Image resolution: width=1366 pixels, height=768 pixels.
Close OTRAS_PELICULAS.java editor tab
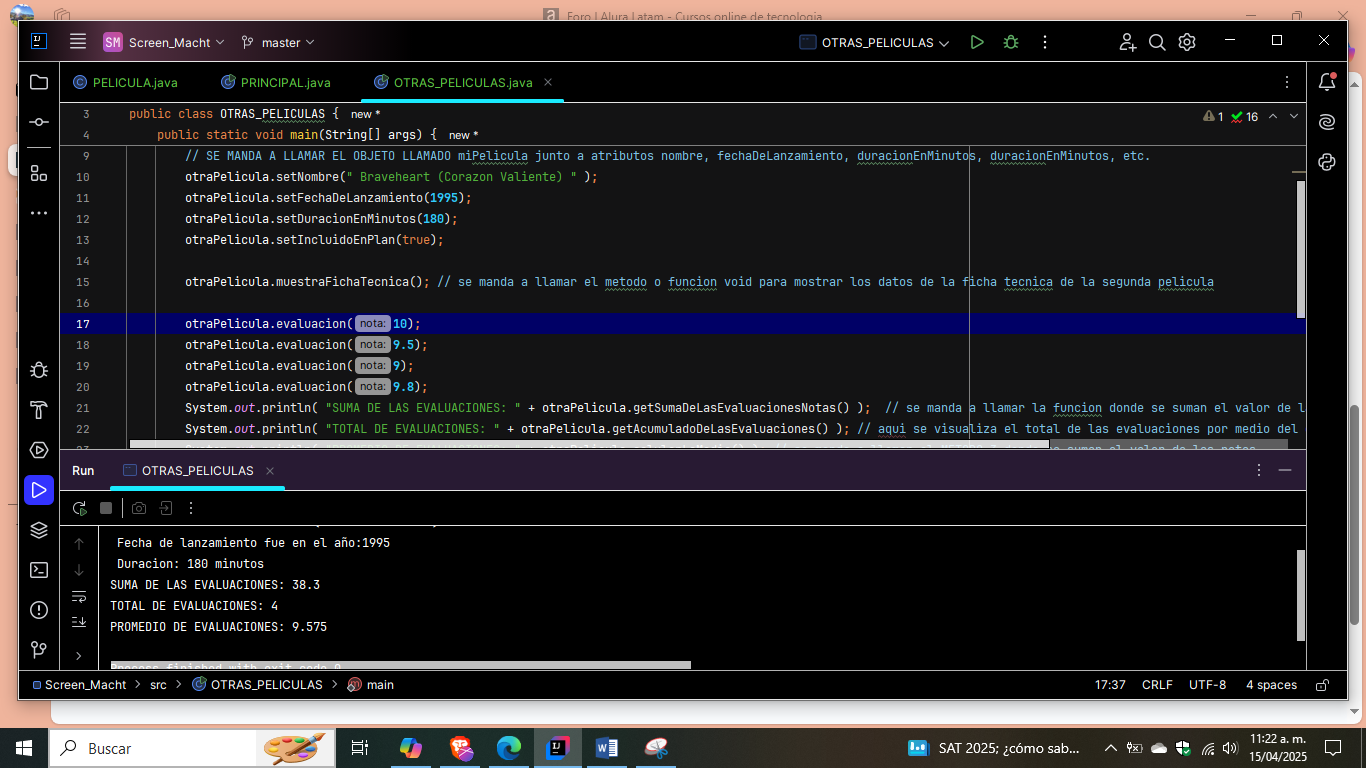click(x=548, y=82)
